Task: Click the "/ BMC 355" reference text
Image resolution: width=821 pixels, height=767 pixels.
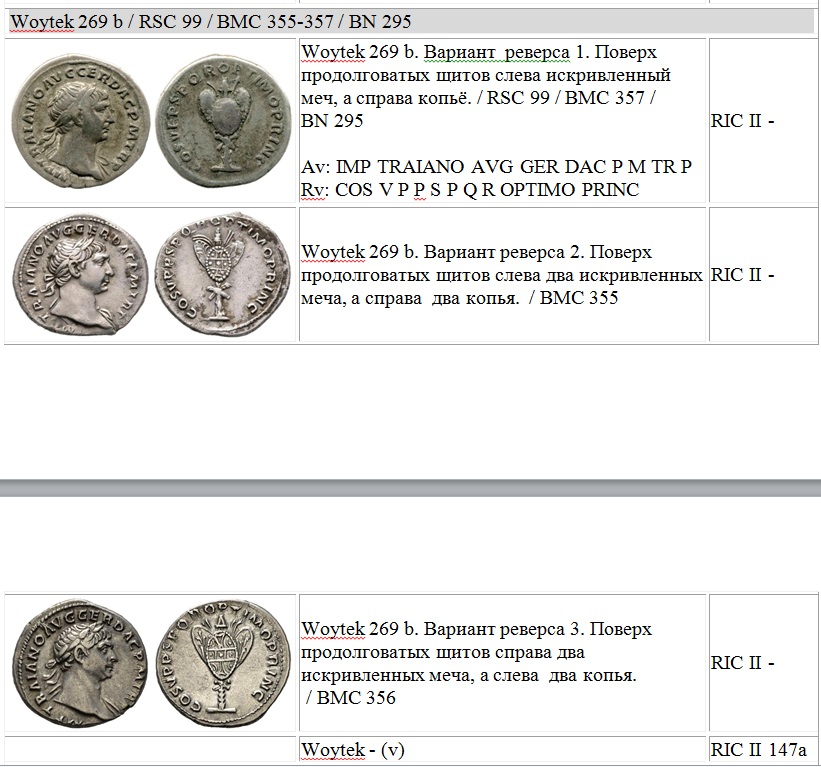Action: 579,298
